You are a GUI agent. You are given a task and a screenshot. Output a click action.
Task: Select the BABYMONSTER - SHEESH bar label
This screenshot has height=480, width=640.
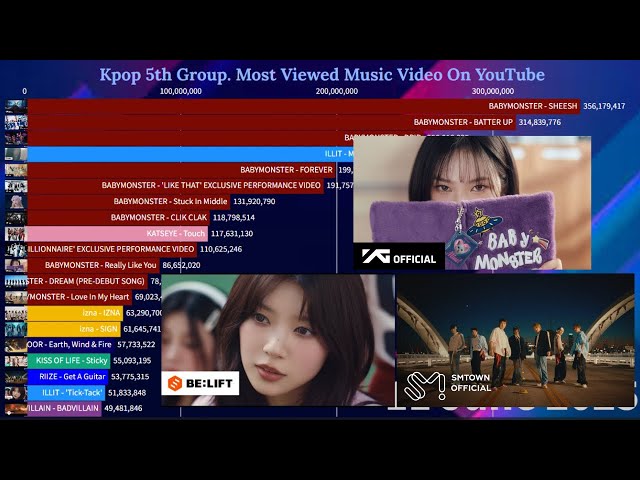[533, 106]
